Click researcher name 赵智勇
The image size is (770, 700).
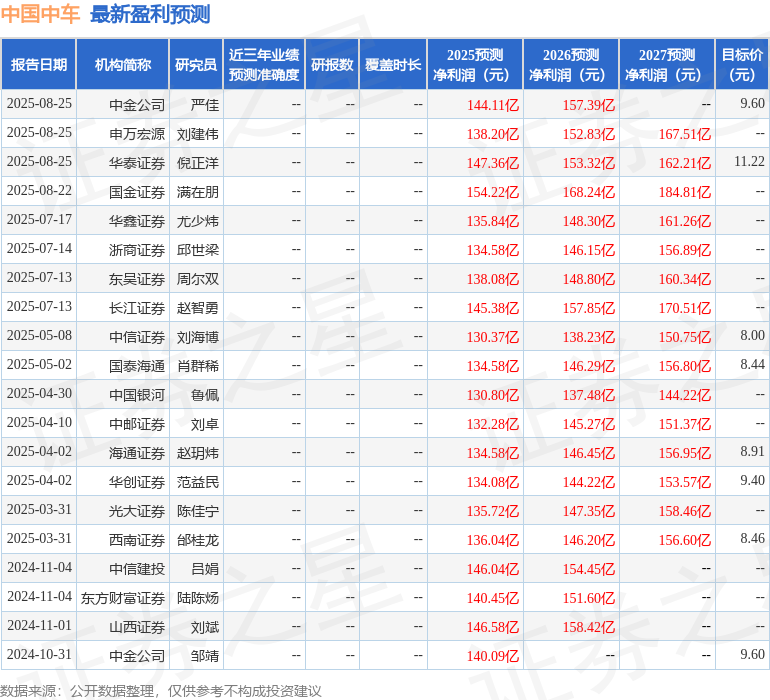(198, 308)
